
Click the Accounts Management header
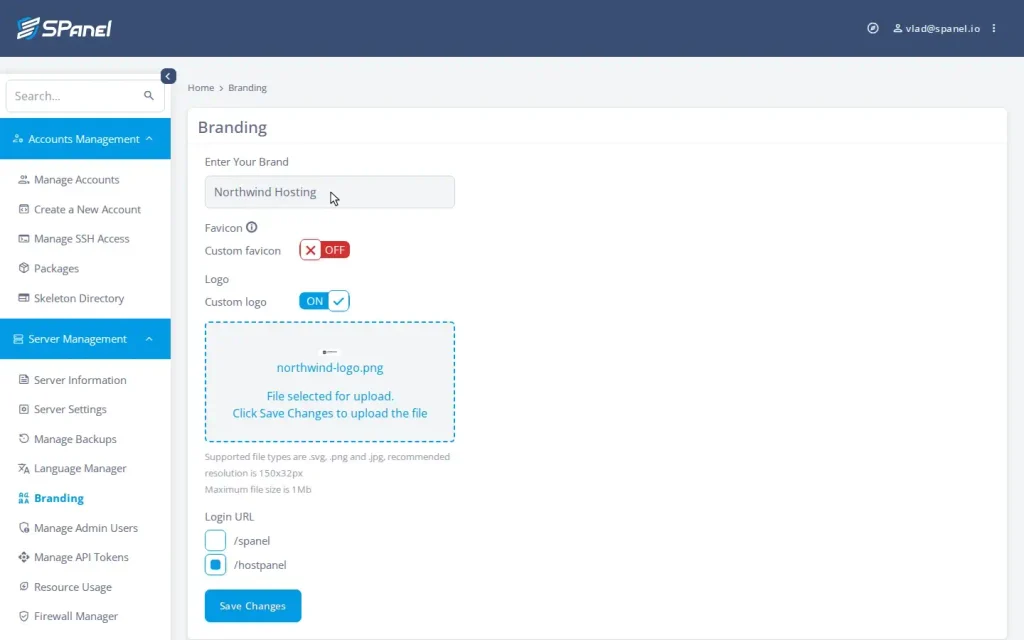tap(85, 138)
